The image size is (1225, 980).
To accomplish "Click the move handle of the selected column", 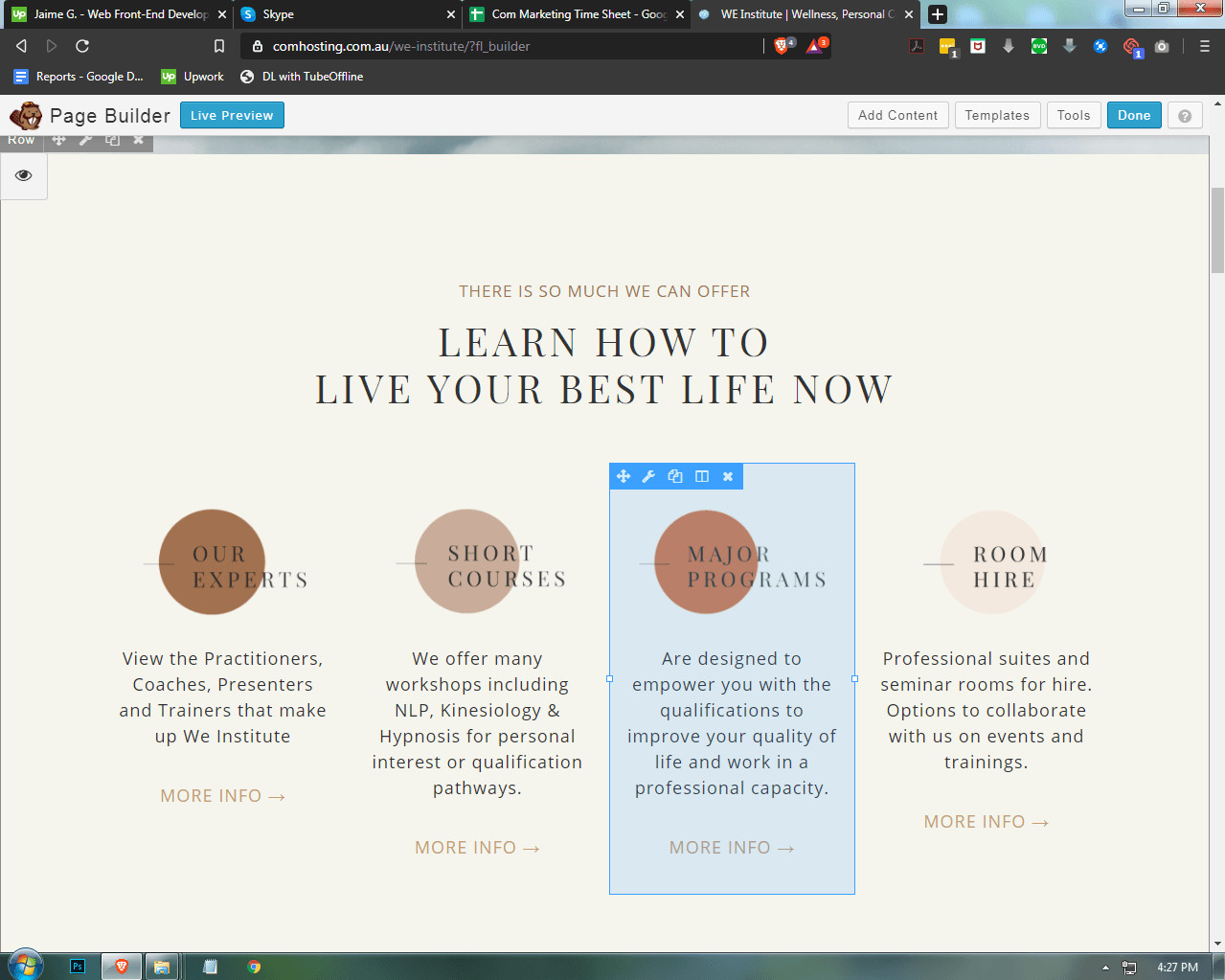I will click(624, 476).
